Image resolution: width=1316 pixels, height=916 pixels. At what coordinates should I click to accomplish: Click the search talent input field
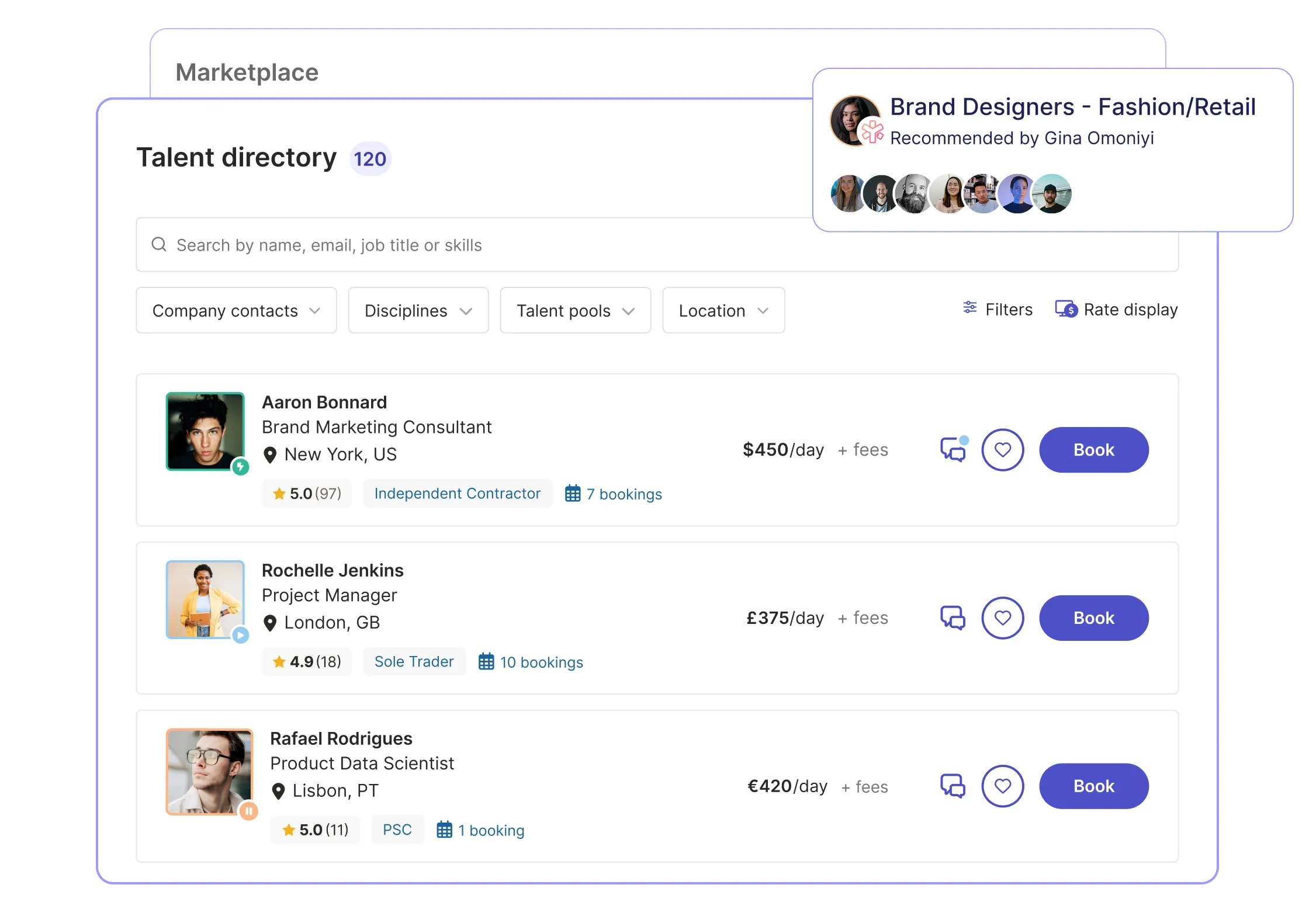(x=657, y=245)
